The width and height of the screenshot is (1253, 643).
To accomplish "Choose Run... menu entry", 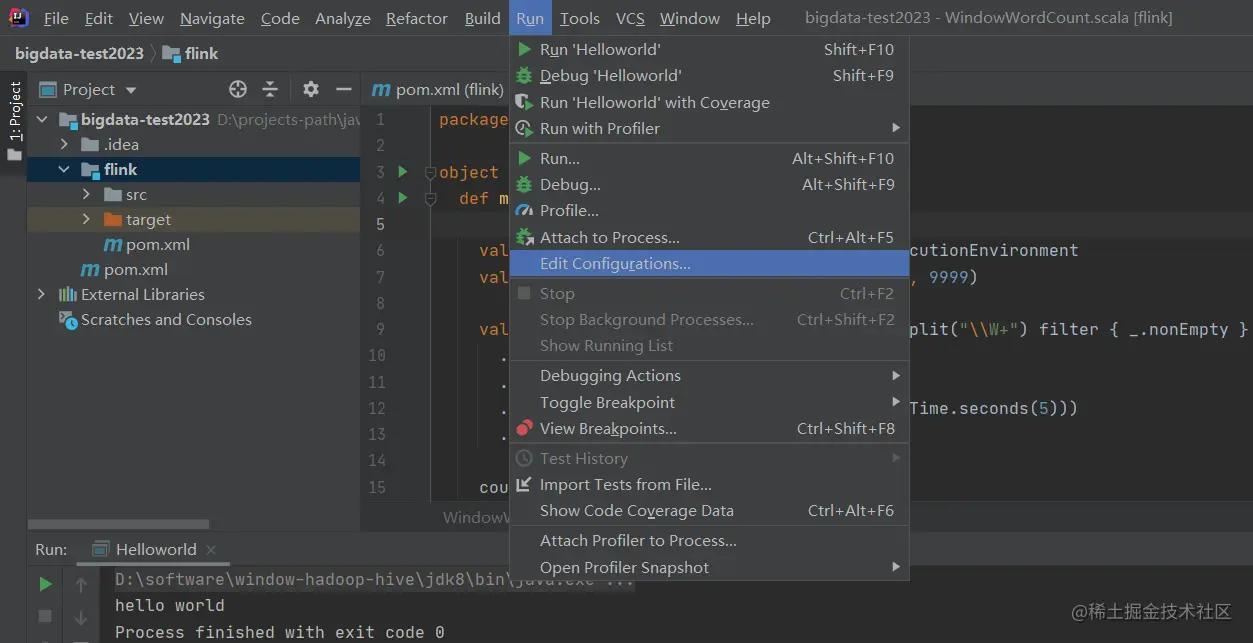I will [709, 158].
